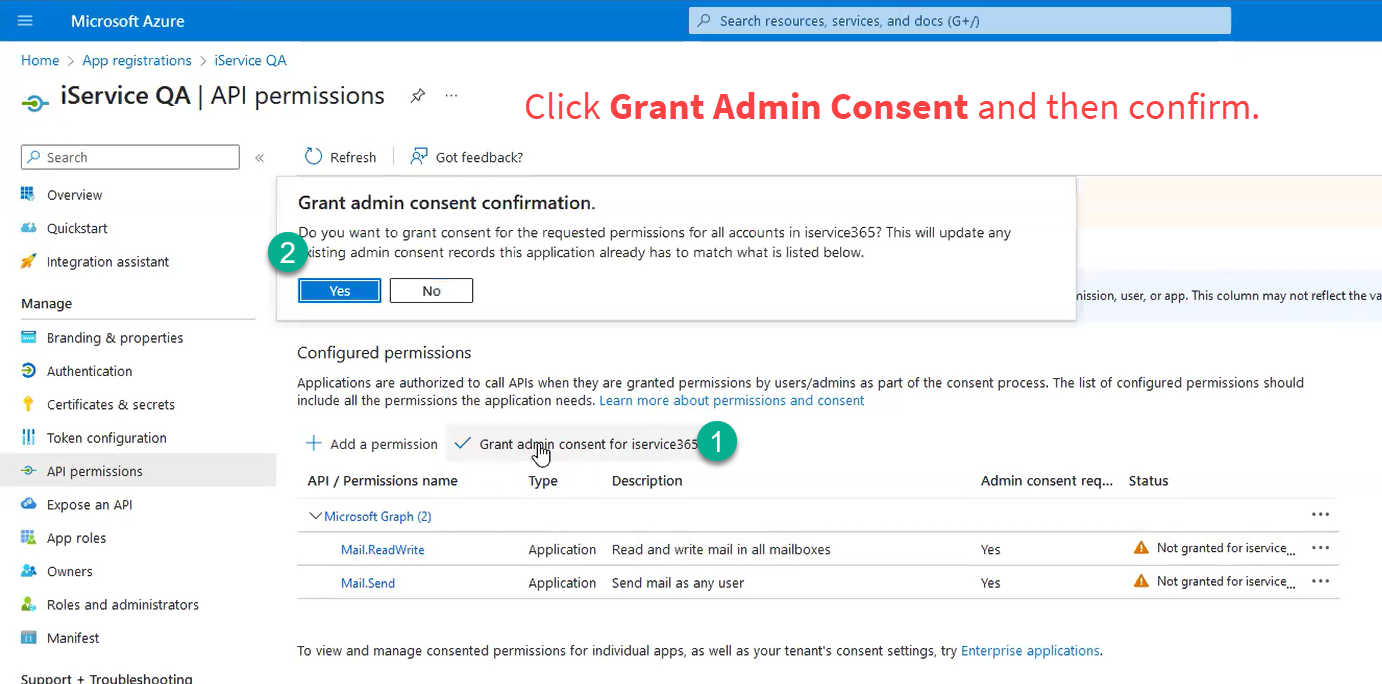Click the checkmark icon for Grant admin consent
This screenshot has height=684, width=1382.
[x=463, y=443]
